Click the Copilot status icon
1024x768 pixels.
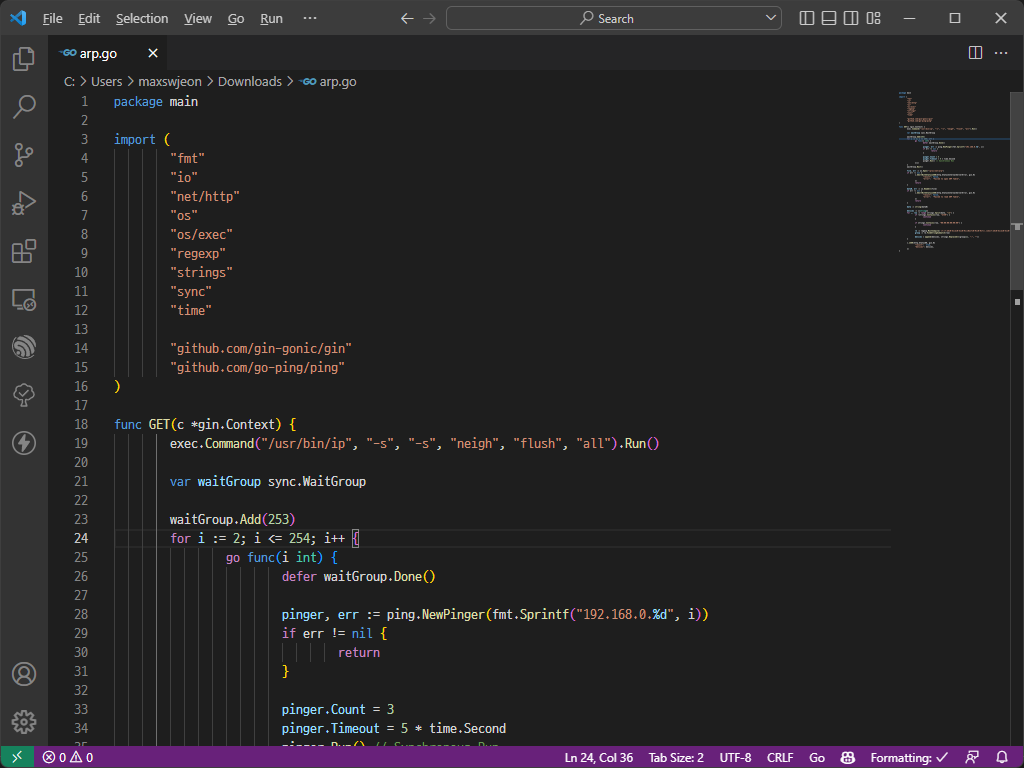click(847, 758)
